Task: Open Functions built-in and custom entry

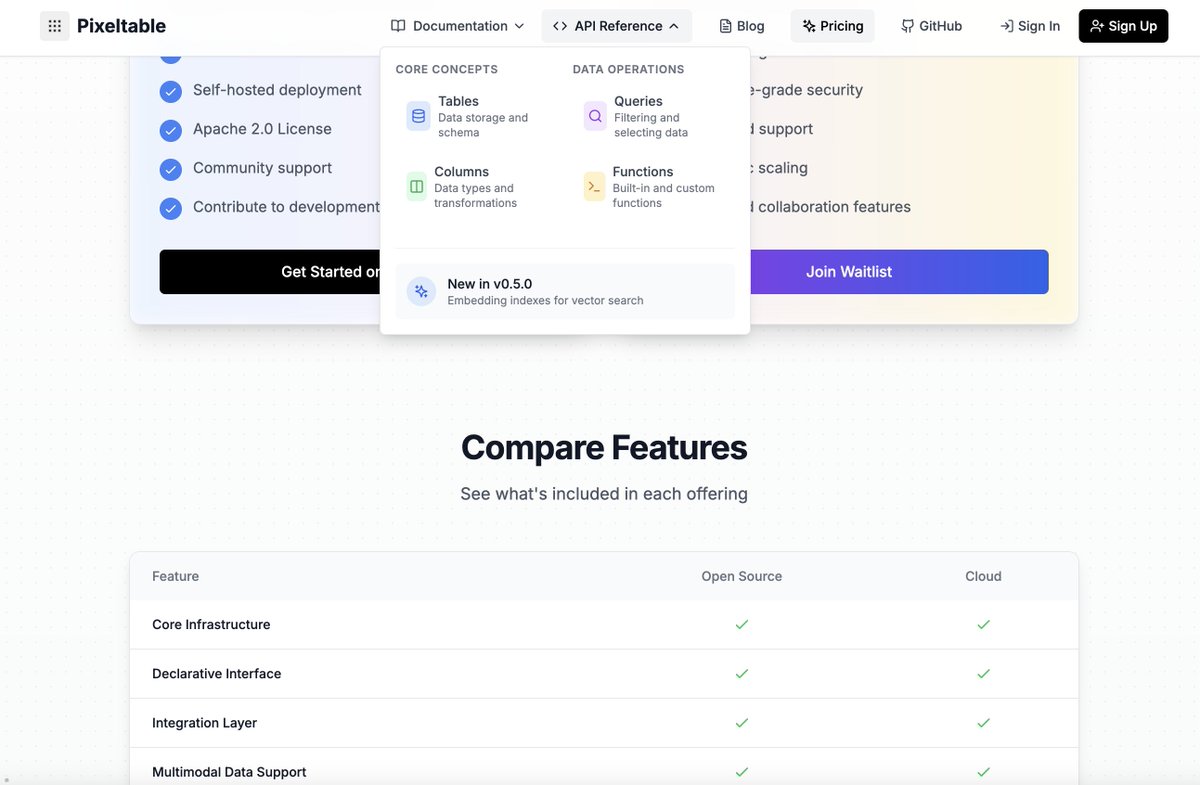Action: (653, 187)
